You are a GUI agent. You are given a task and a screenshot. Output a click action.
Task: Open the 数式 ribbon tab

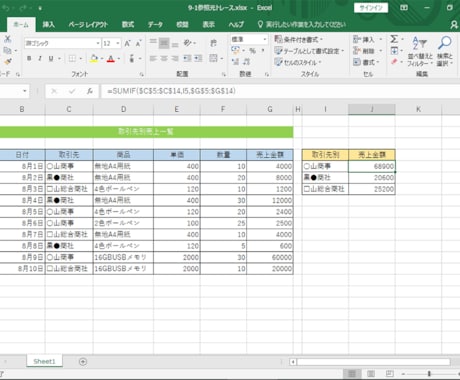tap(128, 25)
